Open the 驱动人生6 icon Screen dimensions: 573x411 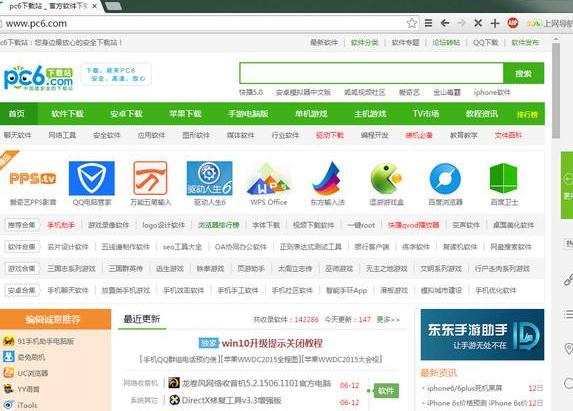point(209,178)
